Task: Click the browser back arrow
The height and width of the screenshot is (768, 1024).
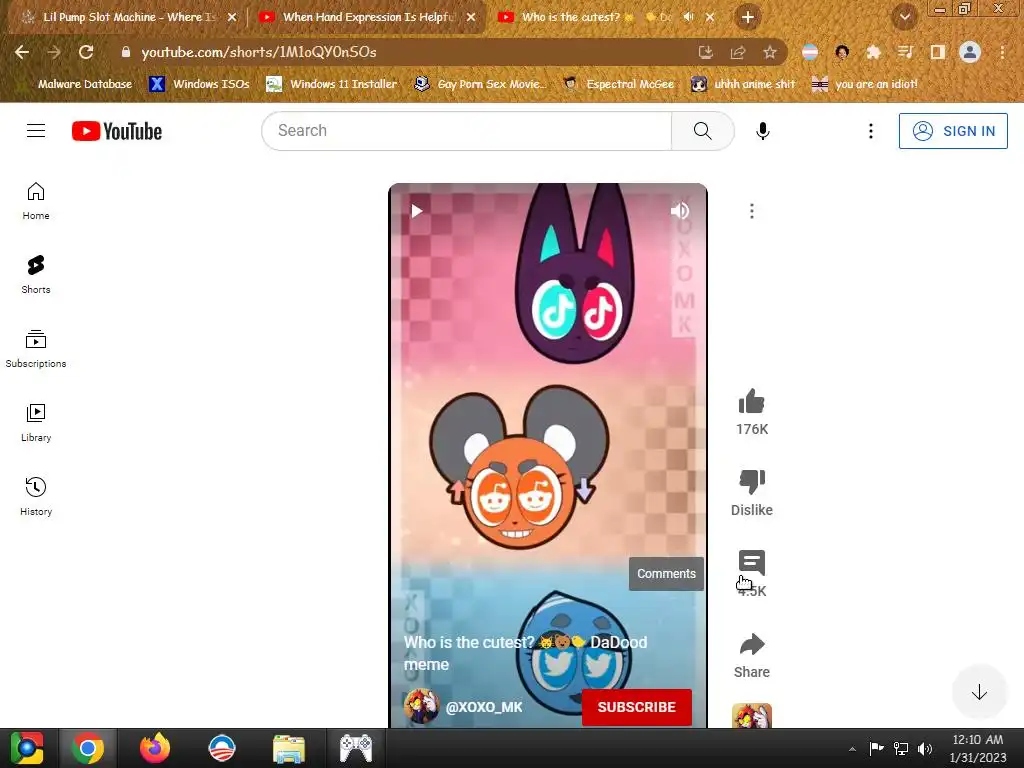Action: [22, 52]
